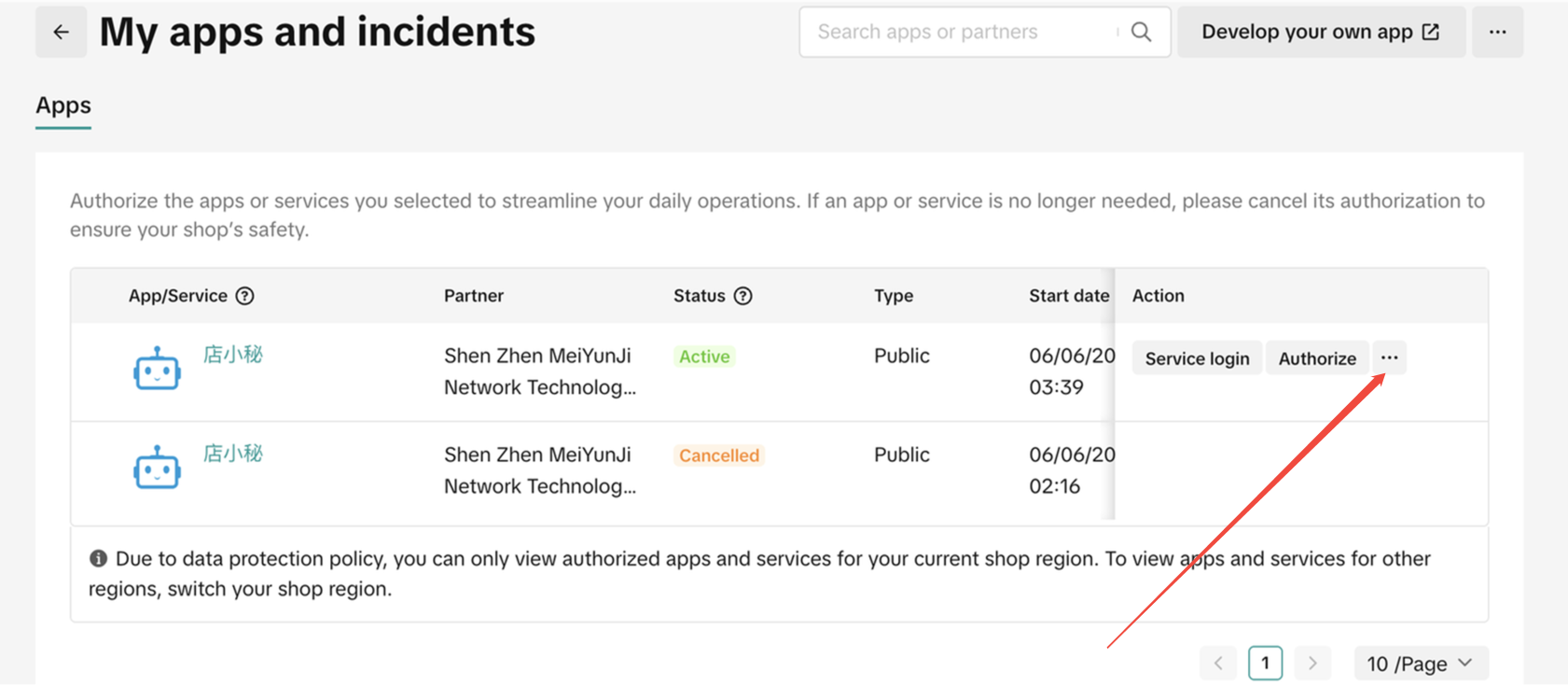
Task: Go to the previous page arrow
Action: (1218, 664)
